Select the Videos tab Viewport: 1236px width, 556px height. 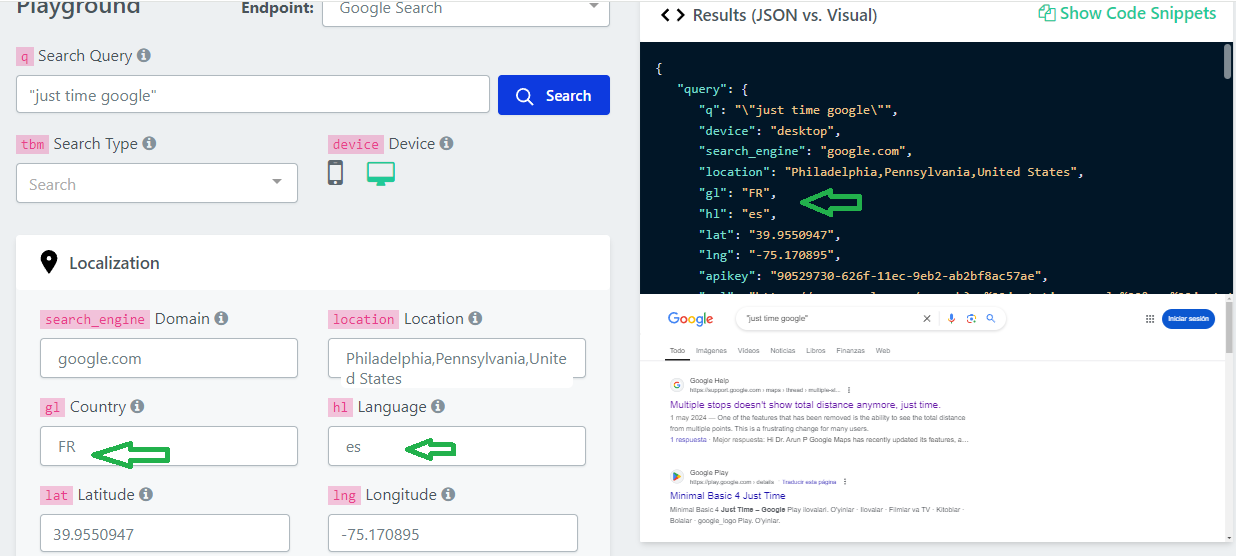tap(748, 351)
